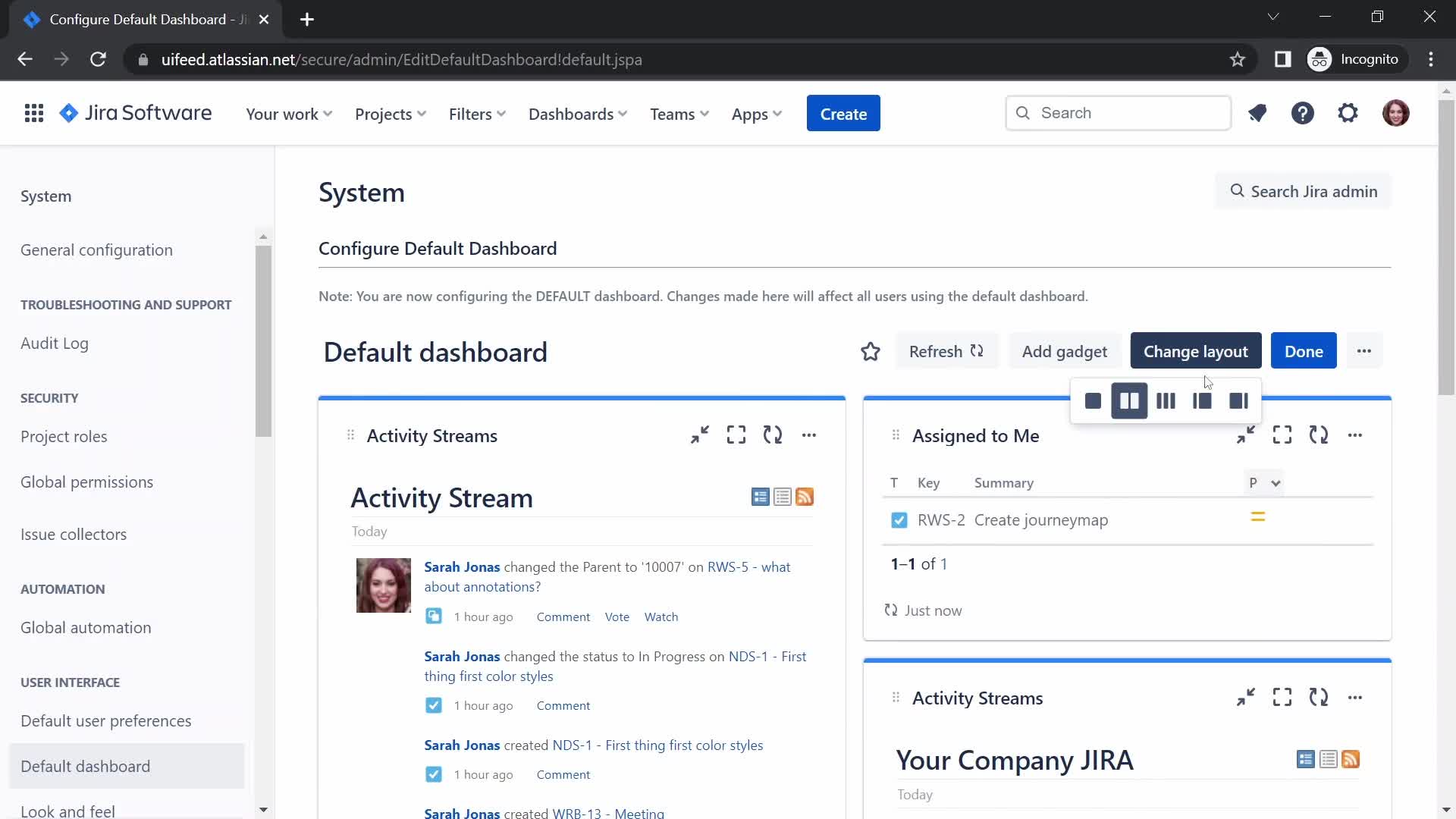Click the Add gadget button

click(1064, 351)
